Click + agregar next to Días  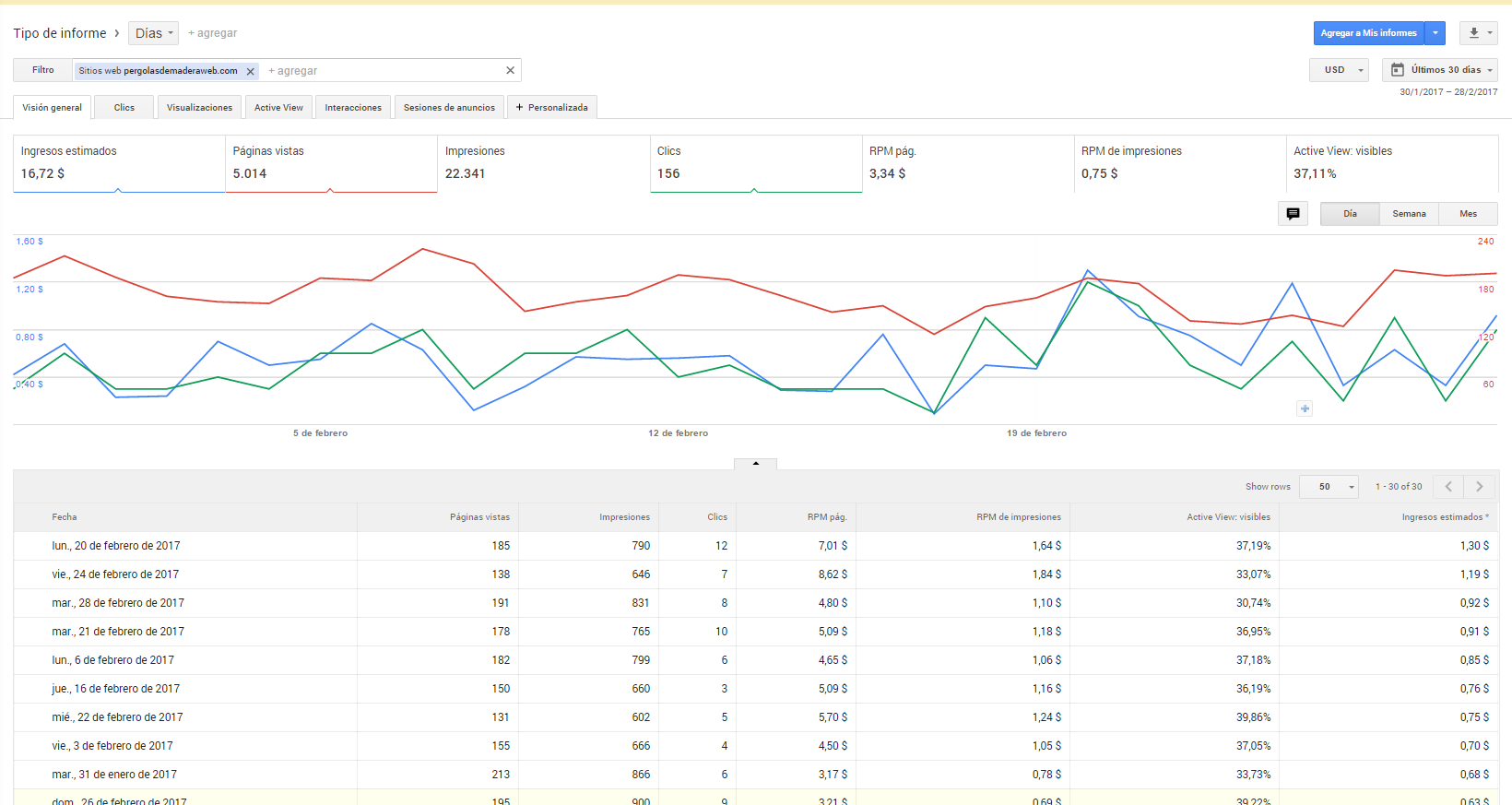coord(213,33)
